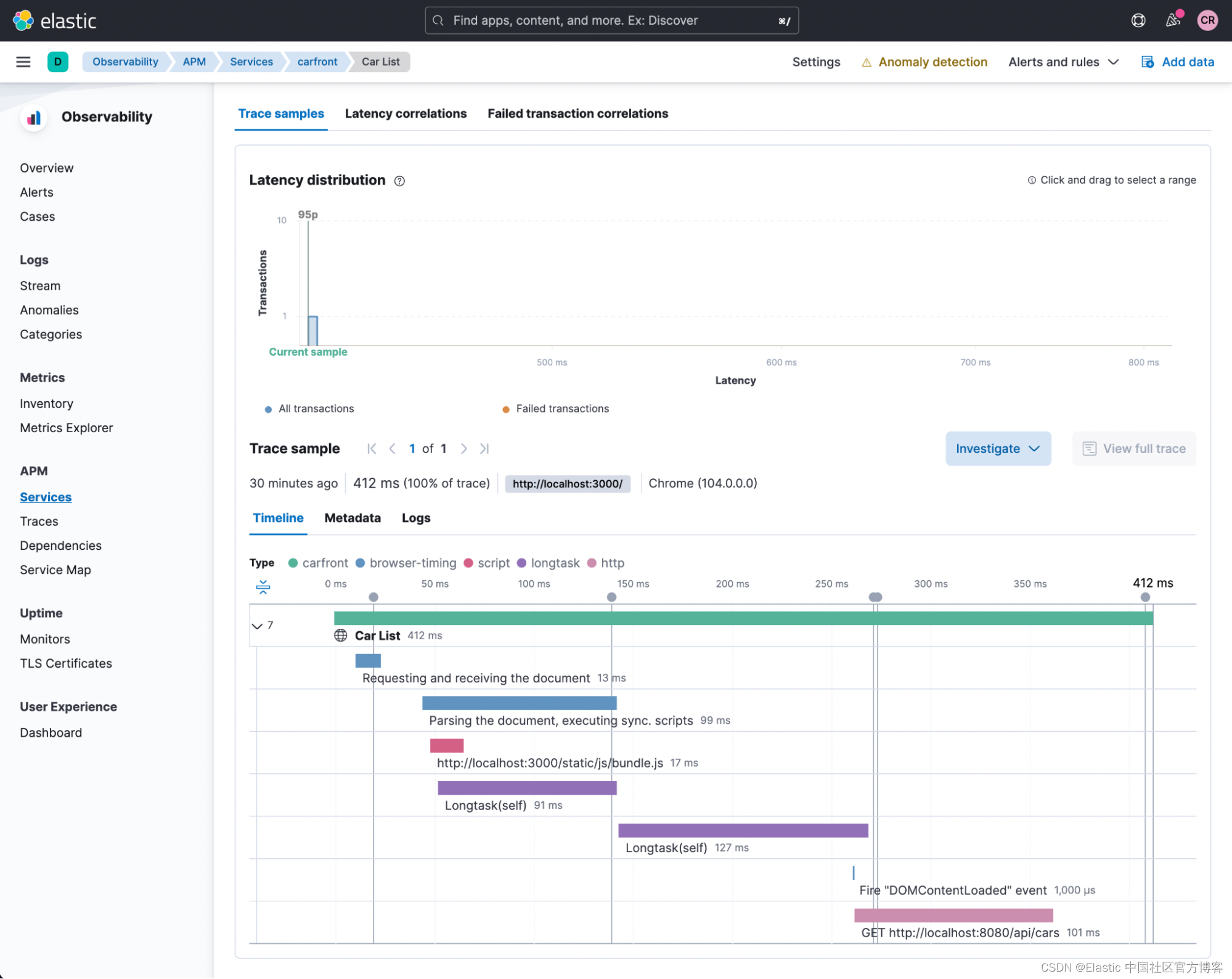Open the newsfeed notifications icon
This screenshot has height=979, width=1232.
coord(1172,20)
